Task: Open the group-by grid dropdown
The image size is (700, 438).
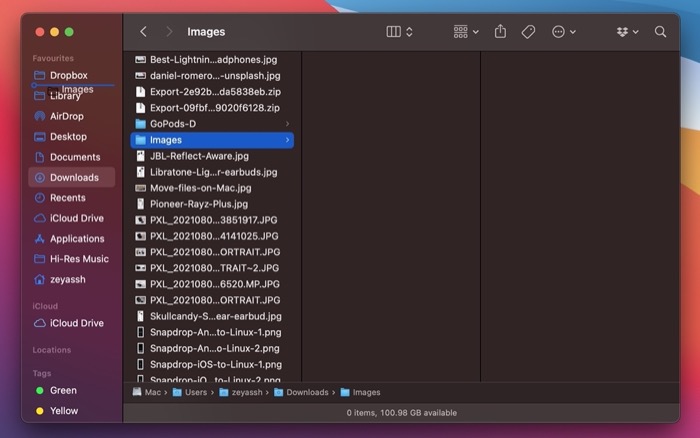Action: [x=465, y=32]
